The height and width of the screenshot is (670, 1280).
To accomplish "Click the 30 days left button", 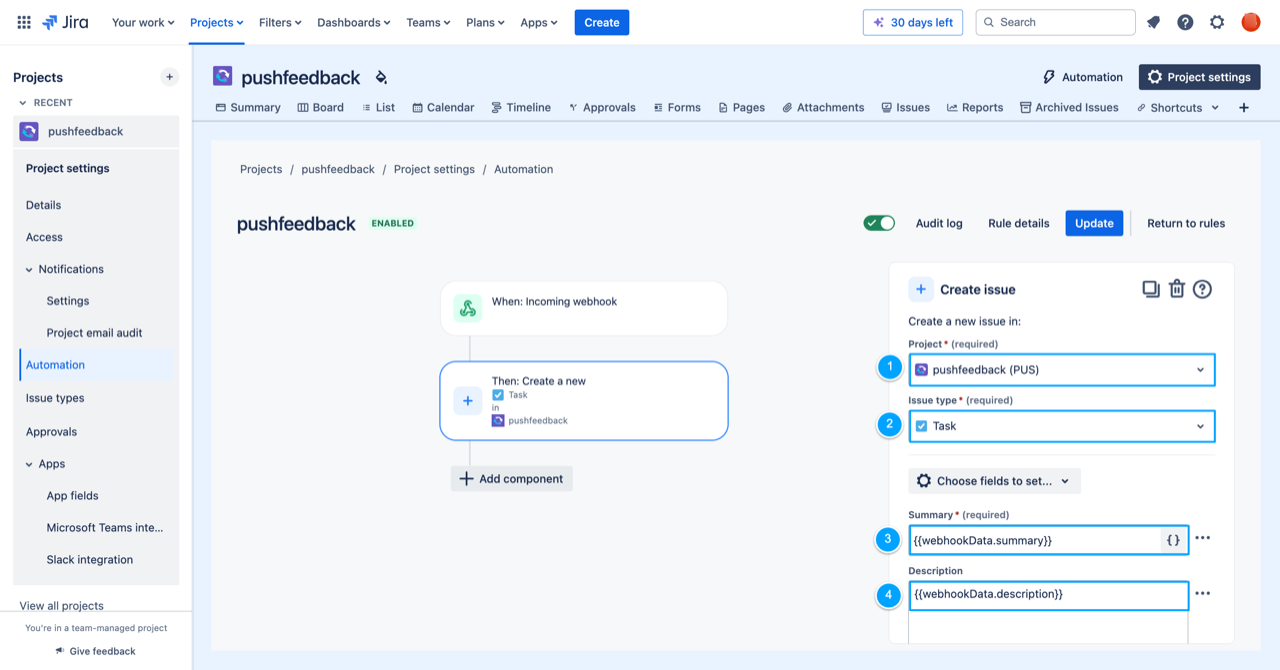I will [913, 22].
